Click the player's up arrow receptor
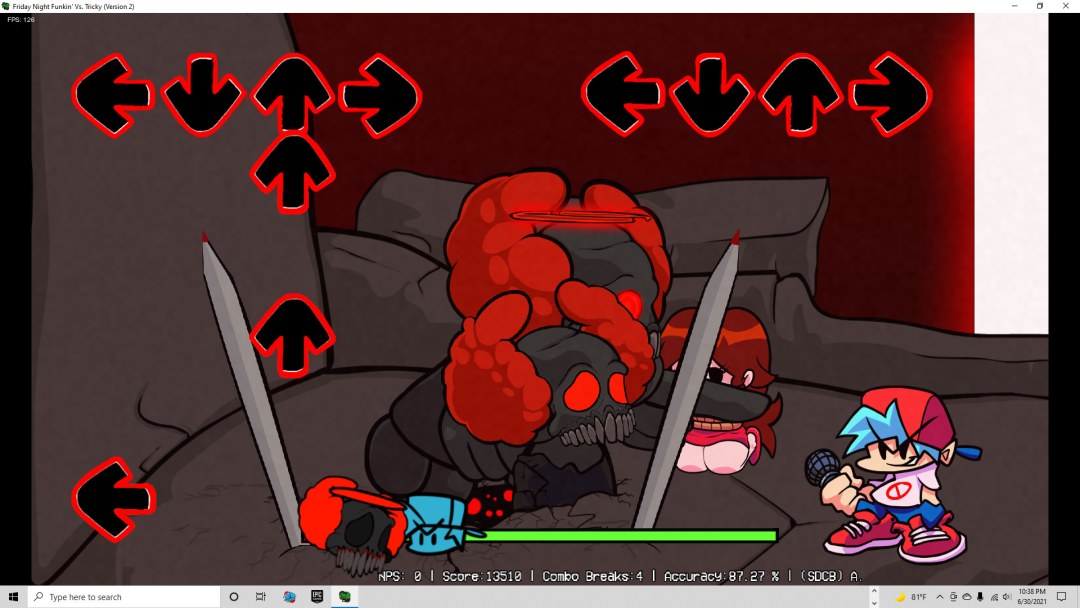The image size is (1080, 608). [x=800, y=94]
